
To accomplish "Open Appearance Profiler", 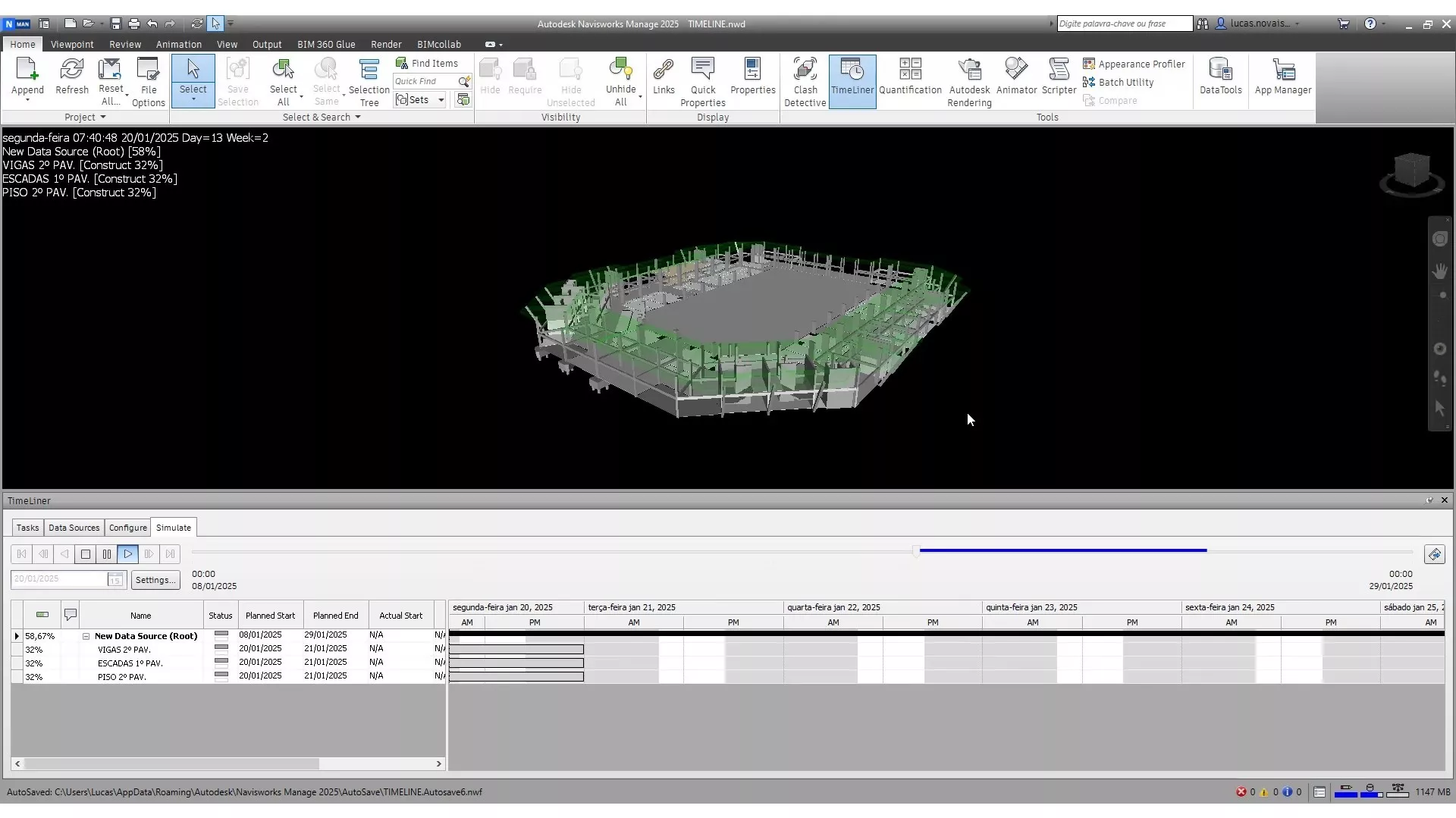I will pyautogui.click(x=1134, y=64).
